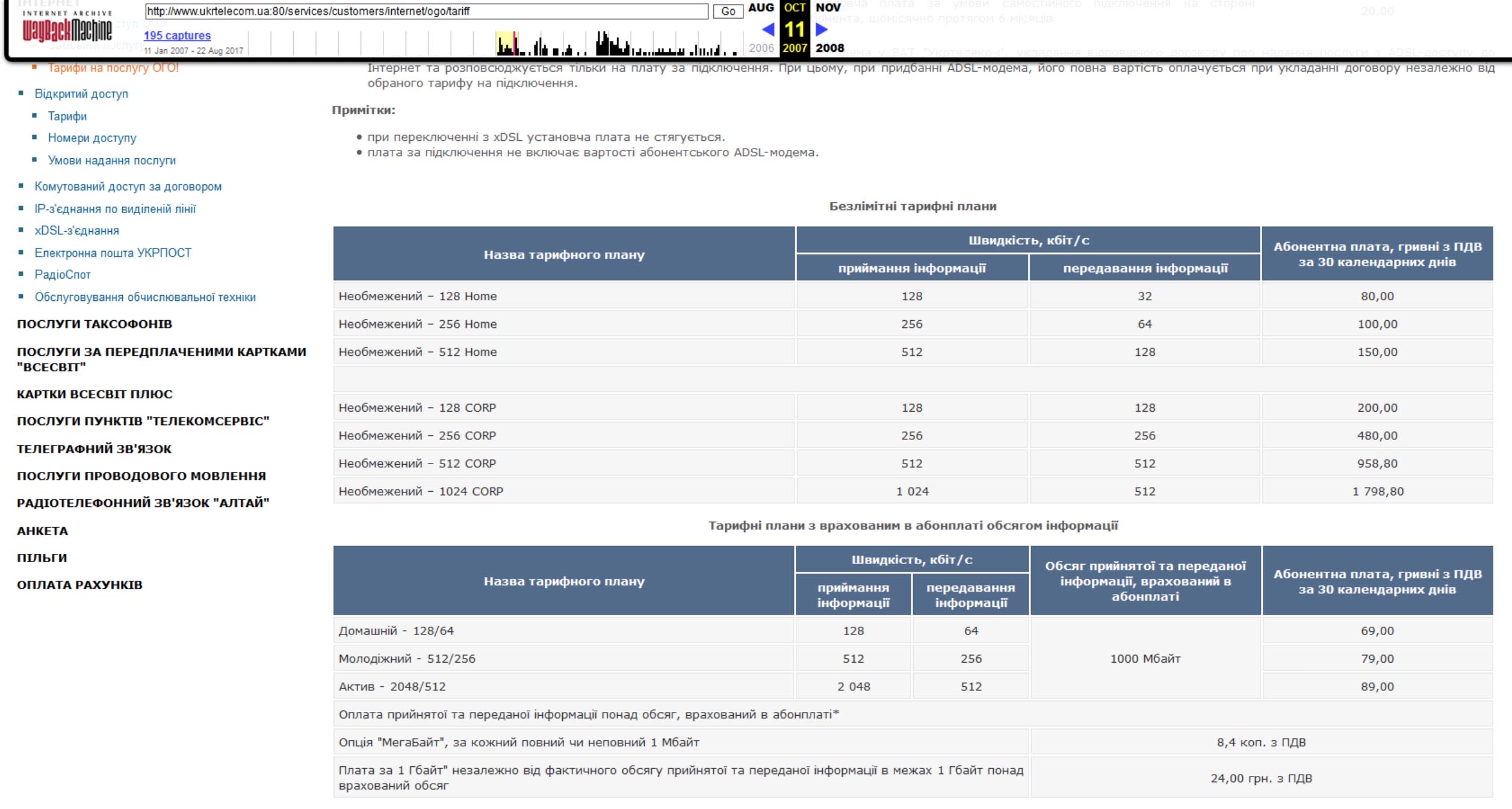Click 'Домашній - 128/64' plan name
This screenshot has height=809, width=1512.
point(396,631)
